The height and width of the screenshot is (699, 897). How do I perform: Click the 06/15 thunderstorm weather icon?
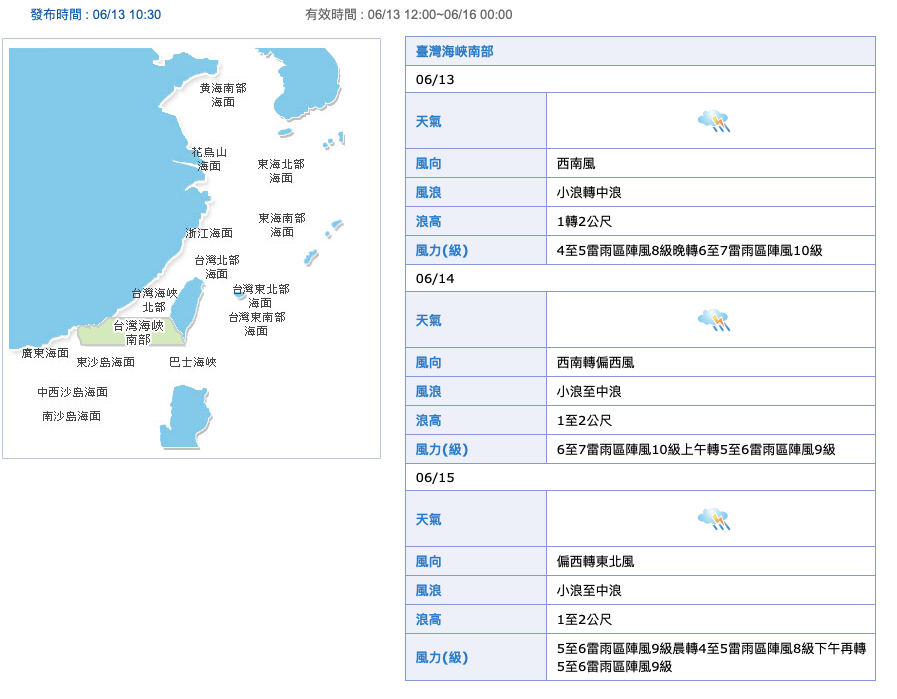coord(713,519)
